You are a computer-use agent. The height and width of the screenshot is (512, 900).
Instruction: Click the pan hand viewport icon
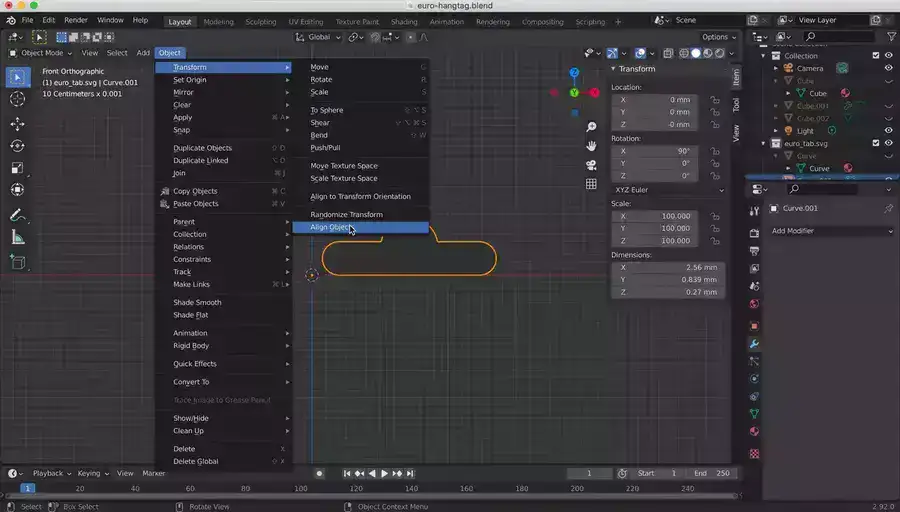[x=591, y=146]
